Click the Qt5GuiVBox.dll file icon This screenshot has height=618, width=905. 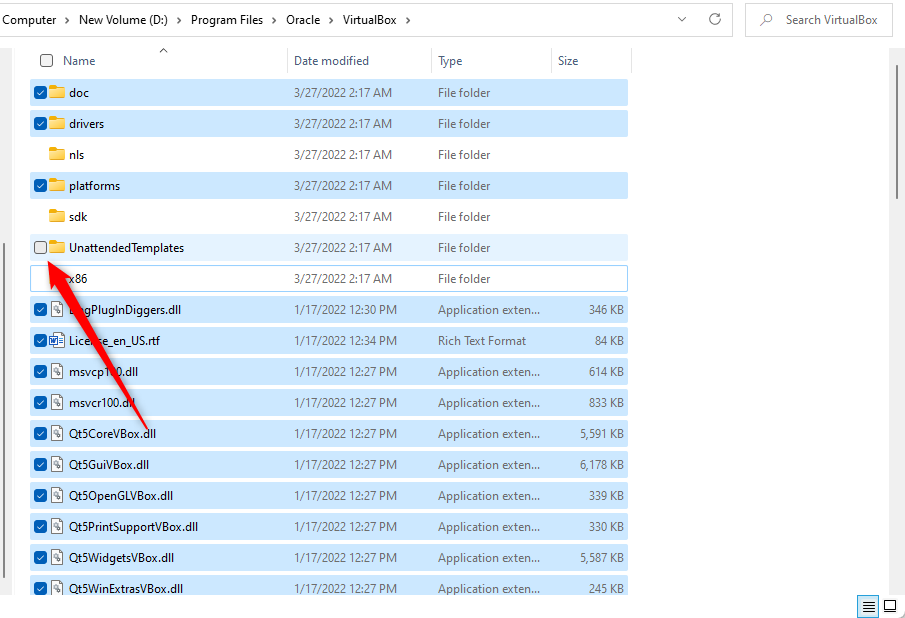coord(57,465)
